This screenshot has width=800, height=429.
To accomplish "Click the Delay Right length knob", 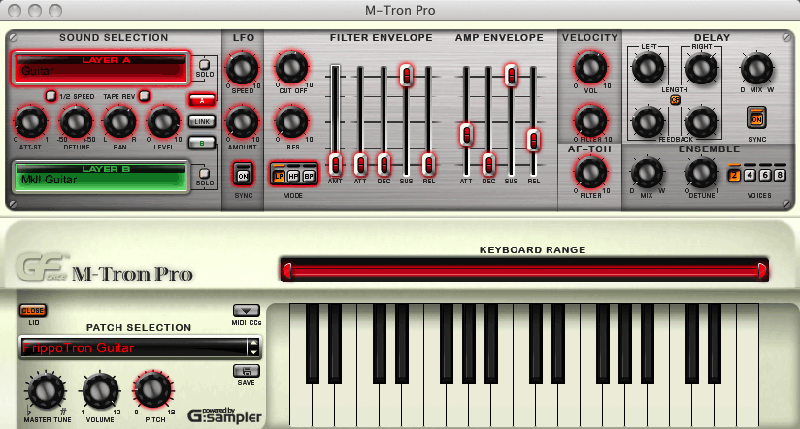I will coord(701,68).
